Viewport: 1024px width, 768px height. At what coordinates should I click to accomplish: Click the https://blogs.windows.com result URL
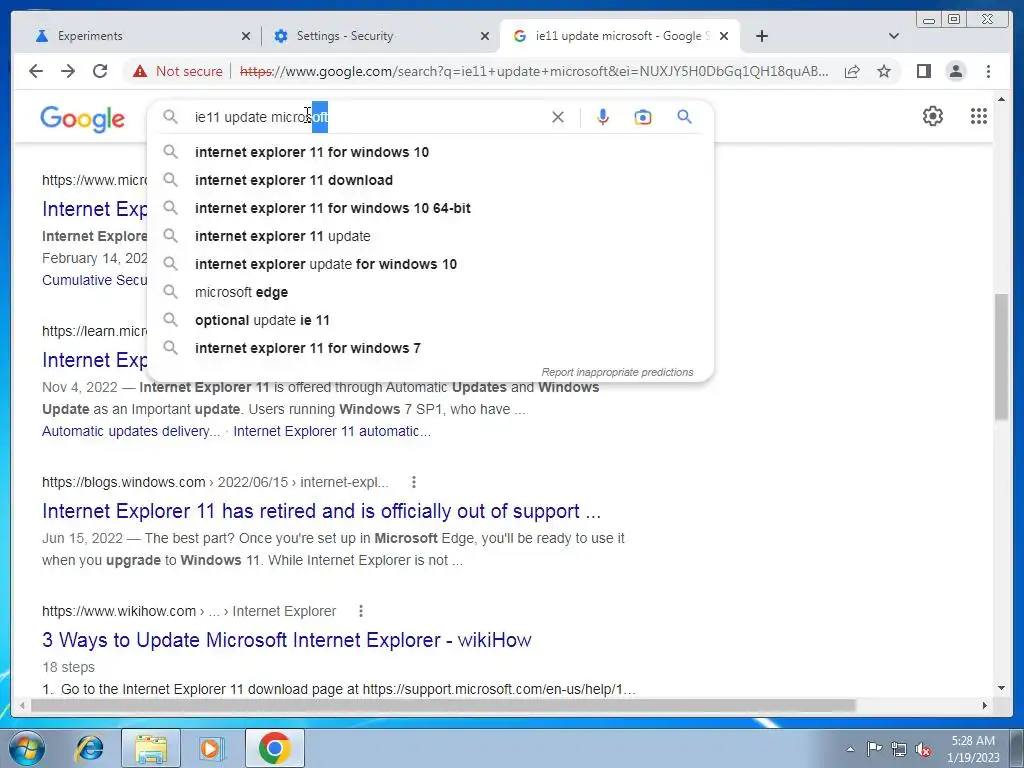216,482
